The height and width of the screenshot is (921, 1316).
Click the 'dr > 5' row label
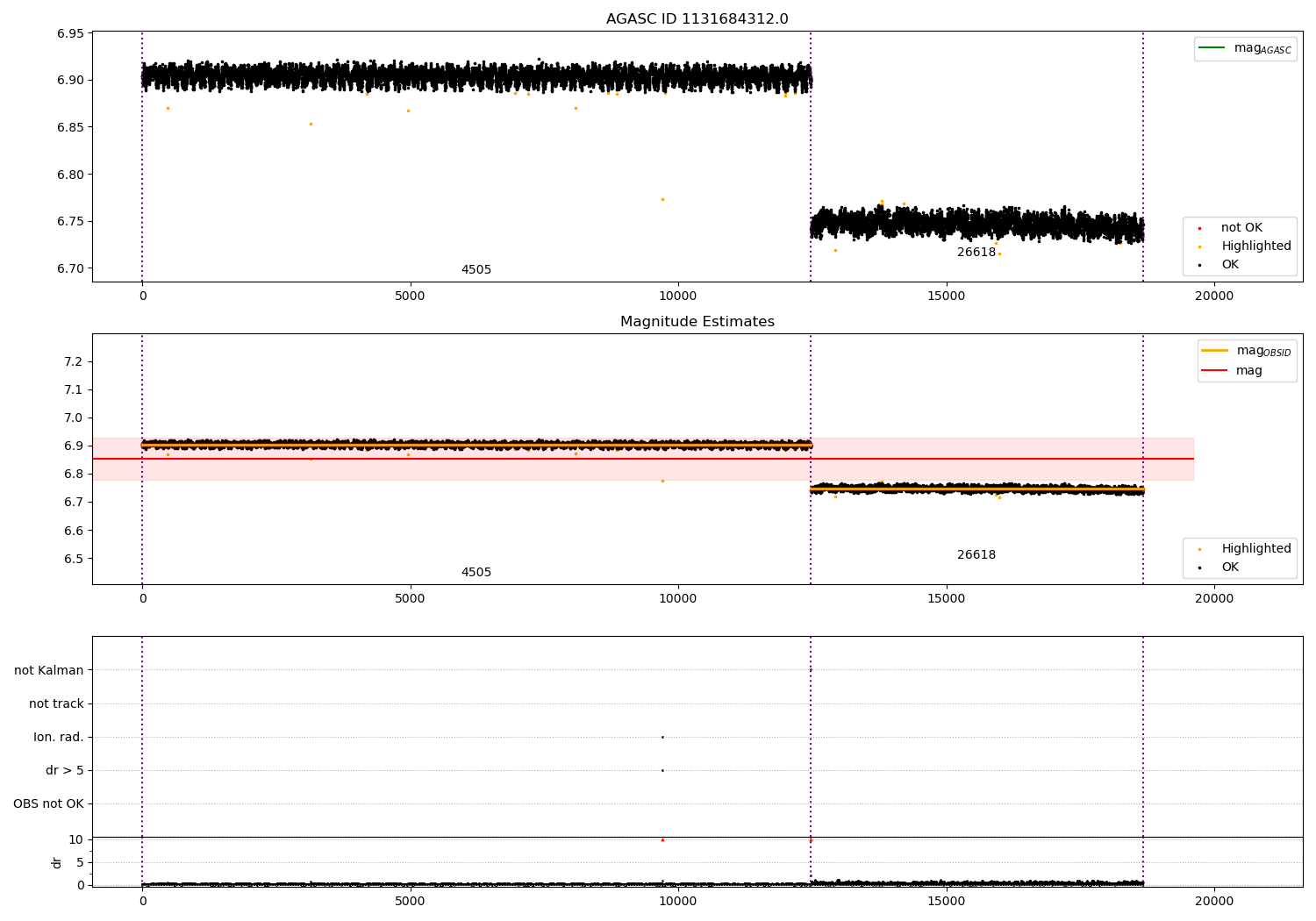point(64,771)
